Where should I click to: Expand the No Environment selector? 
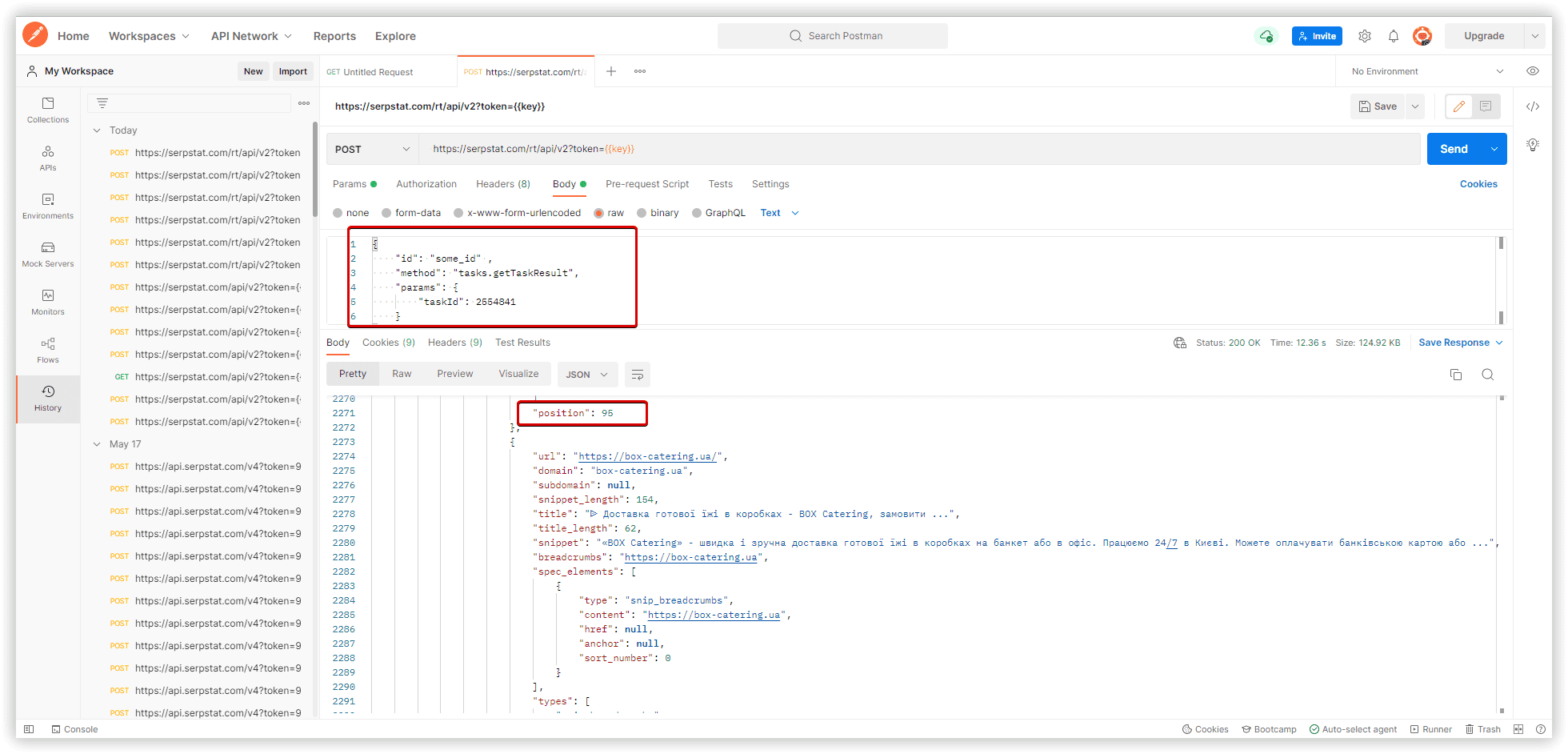[1427, 71]
